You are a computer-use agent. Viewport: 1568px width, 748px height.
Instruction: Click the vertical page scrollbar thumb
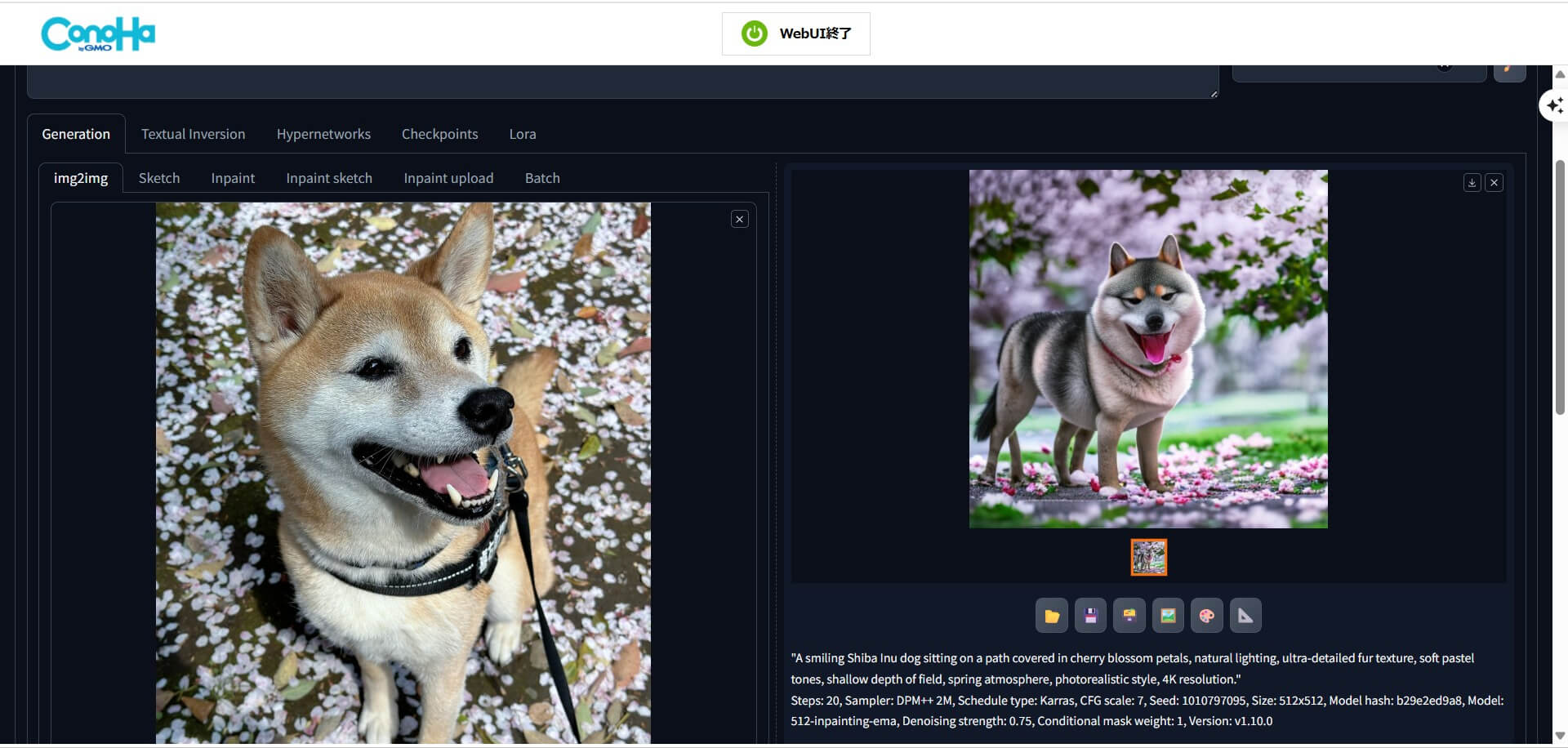coord(1560,287)
